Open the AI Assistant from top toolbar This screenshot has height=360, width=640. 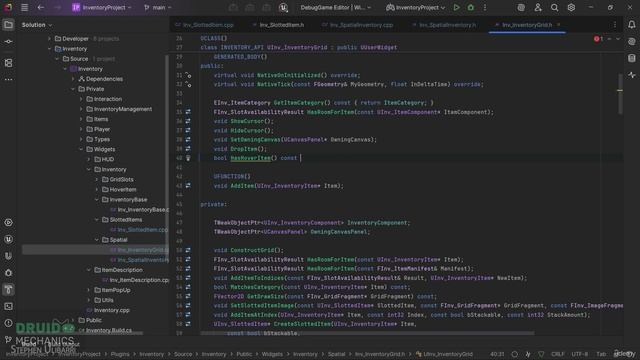tap(521, 7)
